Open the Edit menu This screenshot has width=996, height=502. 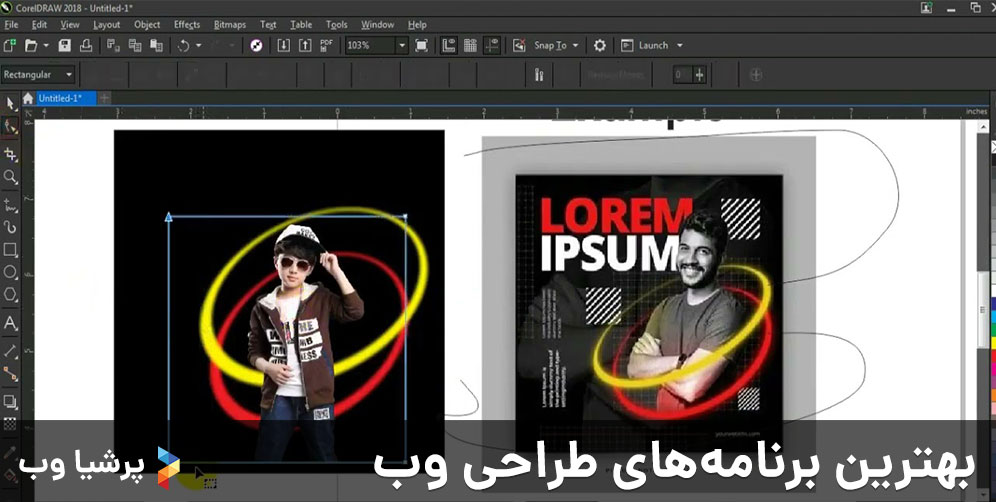point(39,24)
